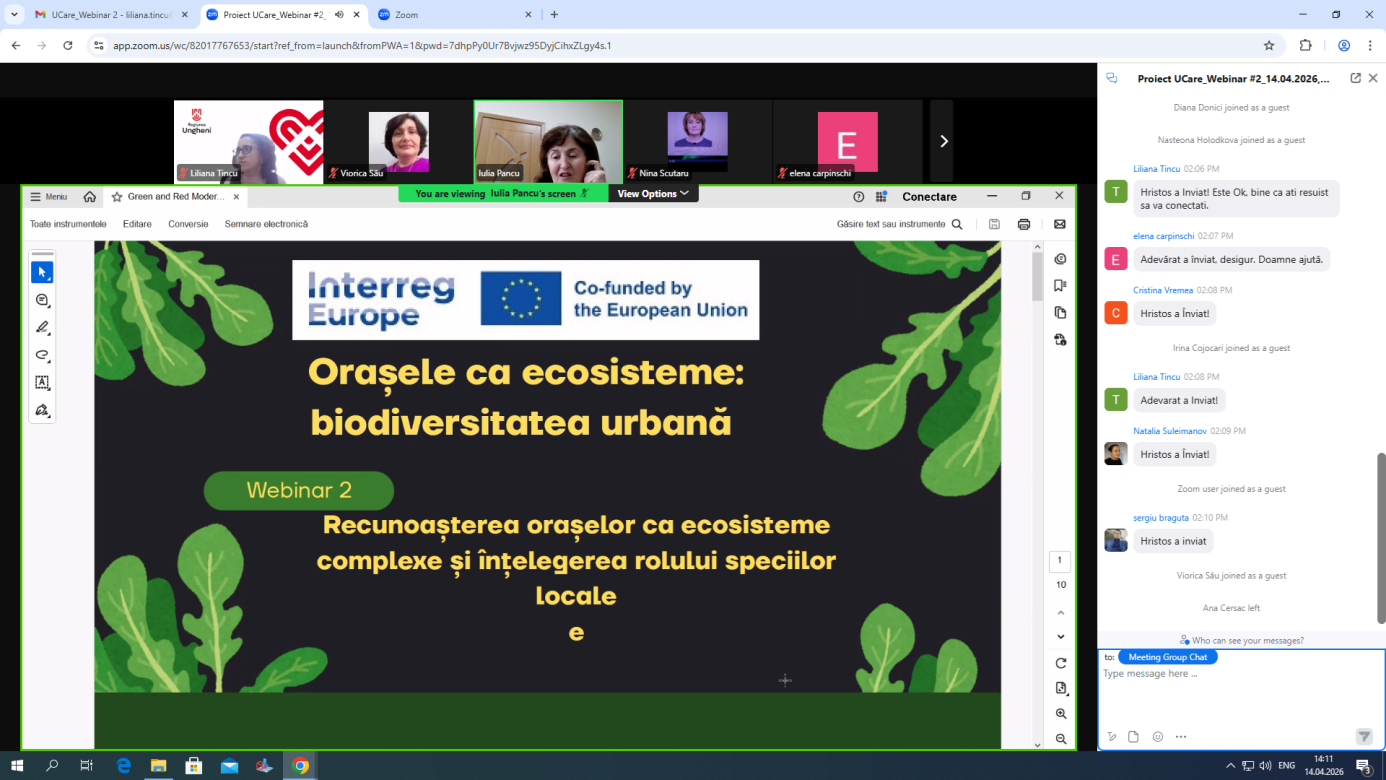Image resolution: width=1386 pixels, height=780 pixels.
Task: Open a new browser tab
Action: [554, 15]
